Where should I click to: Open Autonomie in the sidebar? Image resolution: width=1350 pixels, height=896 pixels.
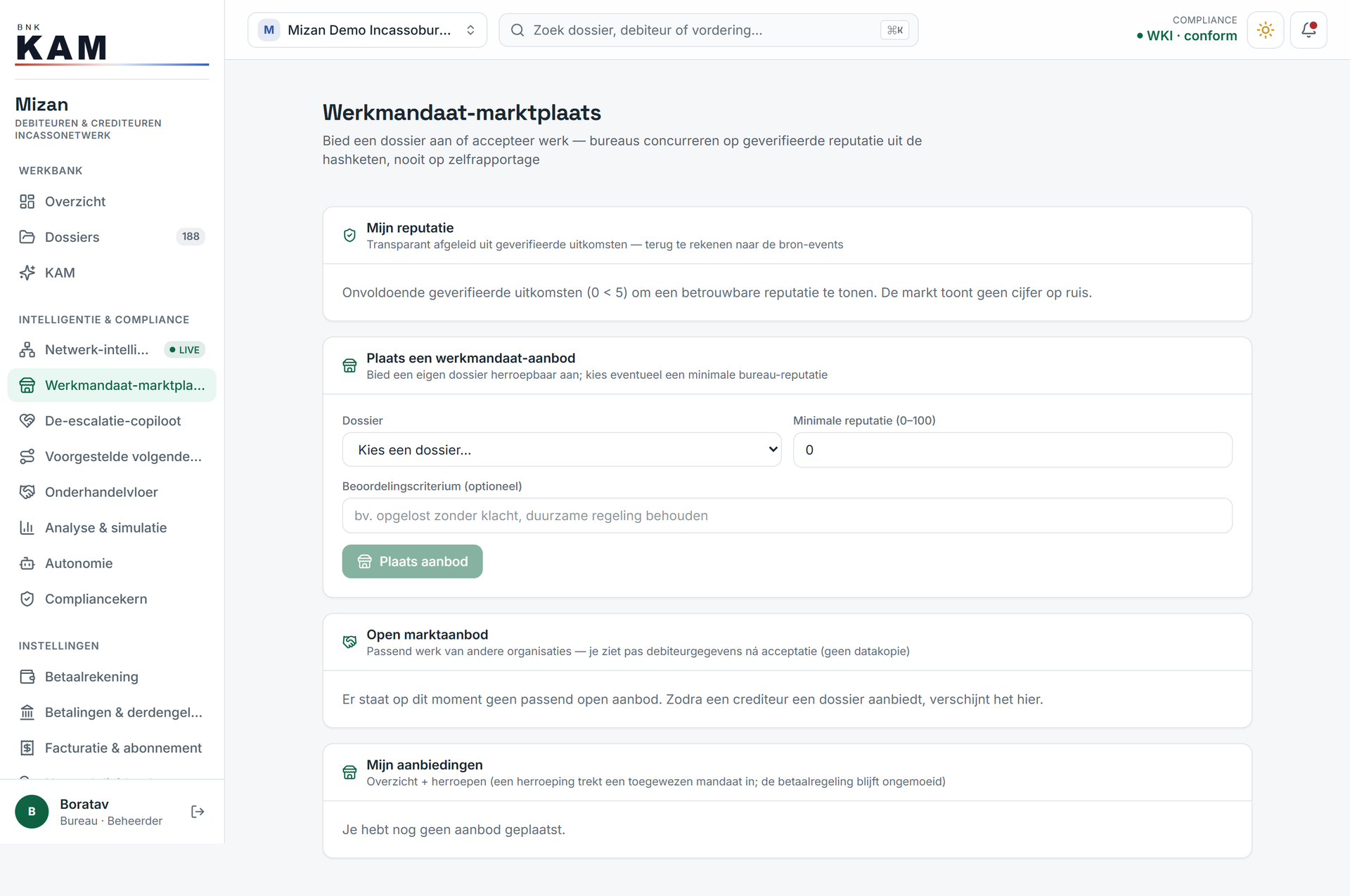click(x=112, y=563)
